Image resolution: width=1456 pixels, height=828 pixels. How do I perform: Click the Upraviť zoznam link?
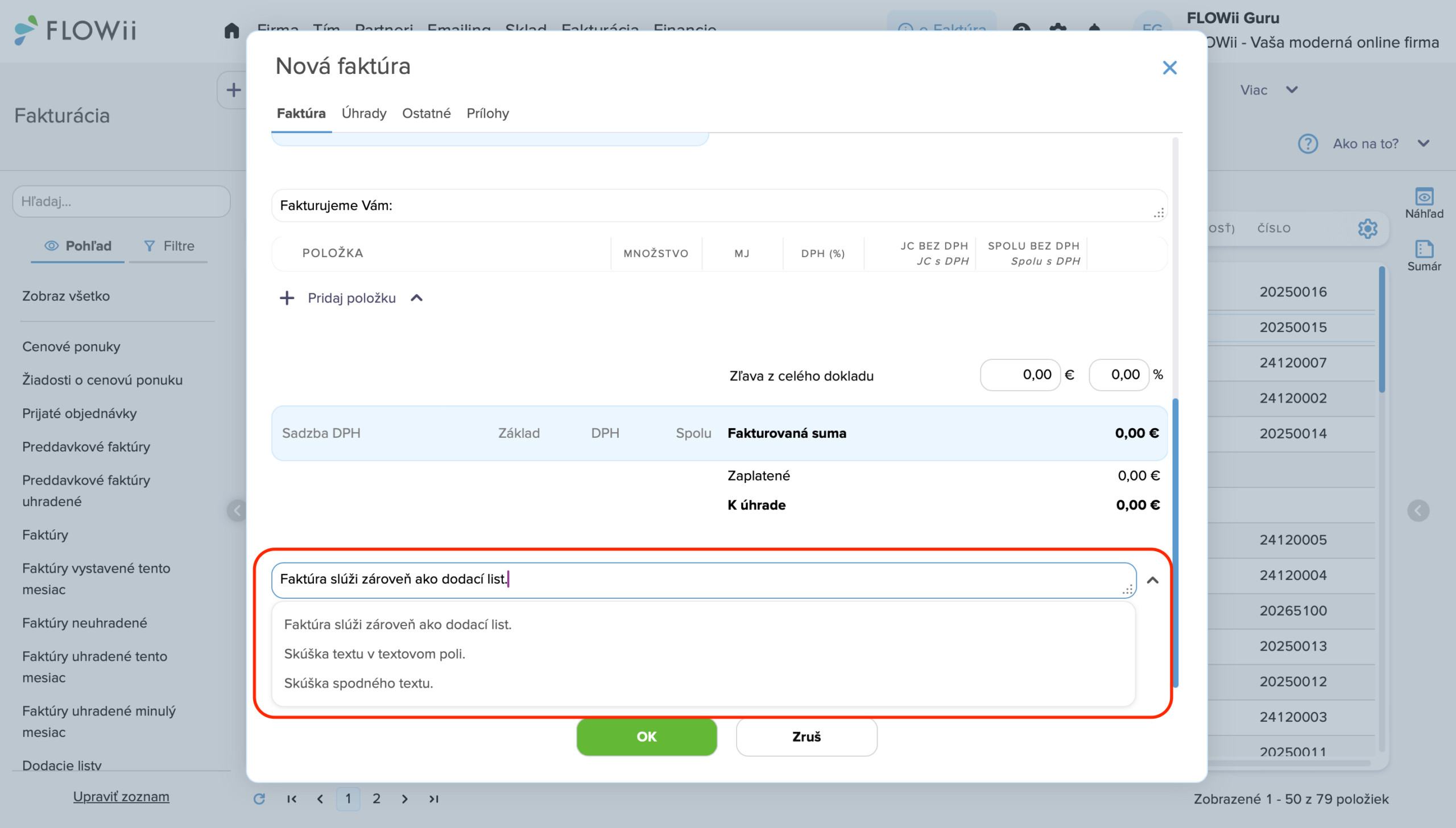[x=121, y=797]
